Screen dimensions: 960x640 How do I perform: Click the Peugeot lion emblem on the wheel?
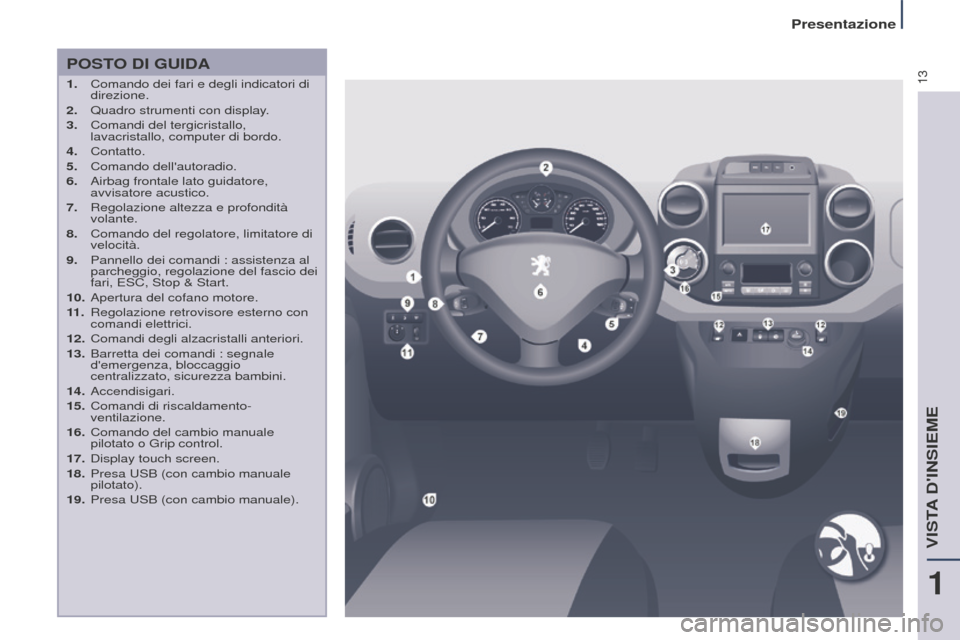[541, 265]
